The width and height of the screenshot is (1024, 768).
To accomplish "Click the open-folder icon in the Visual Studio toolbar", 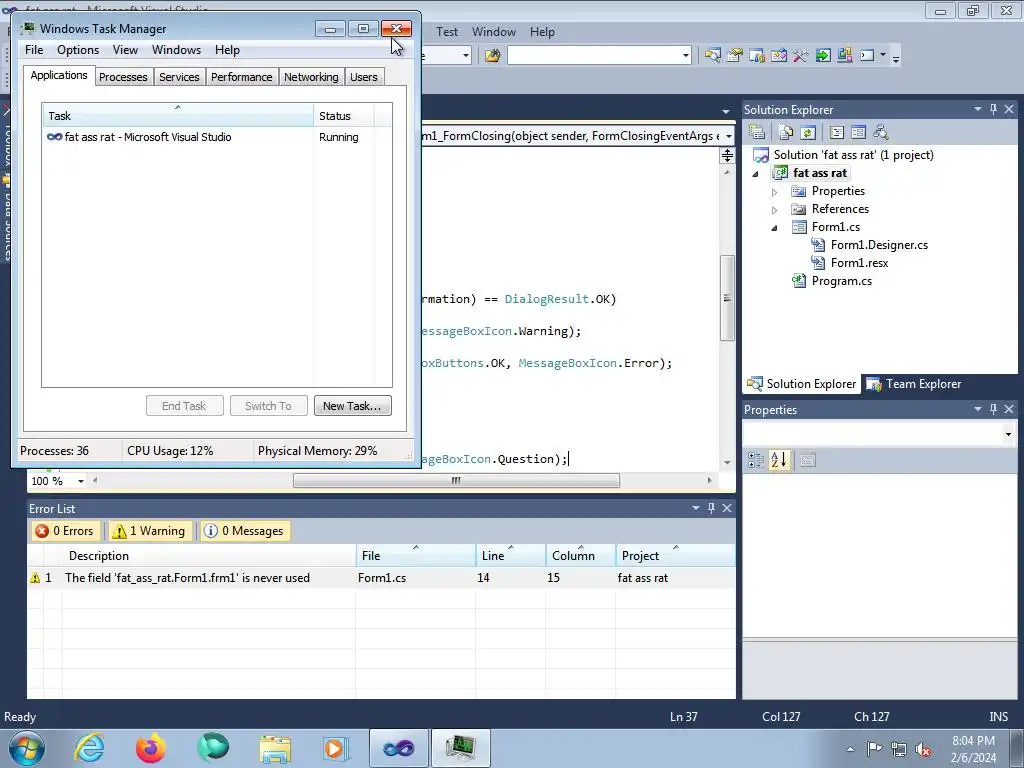I will click(x=492, y=56).
